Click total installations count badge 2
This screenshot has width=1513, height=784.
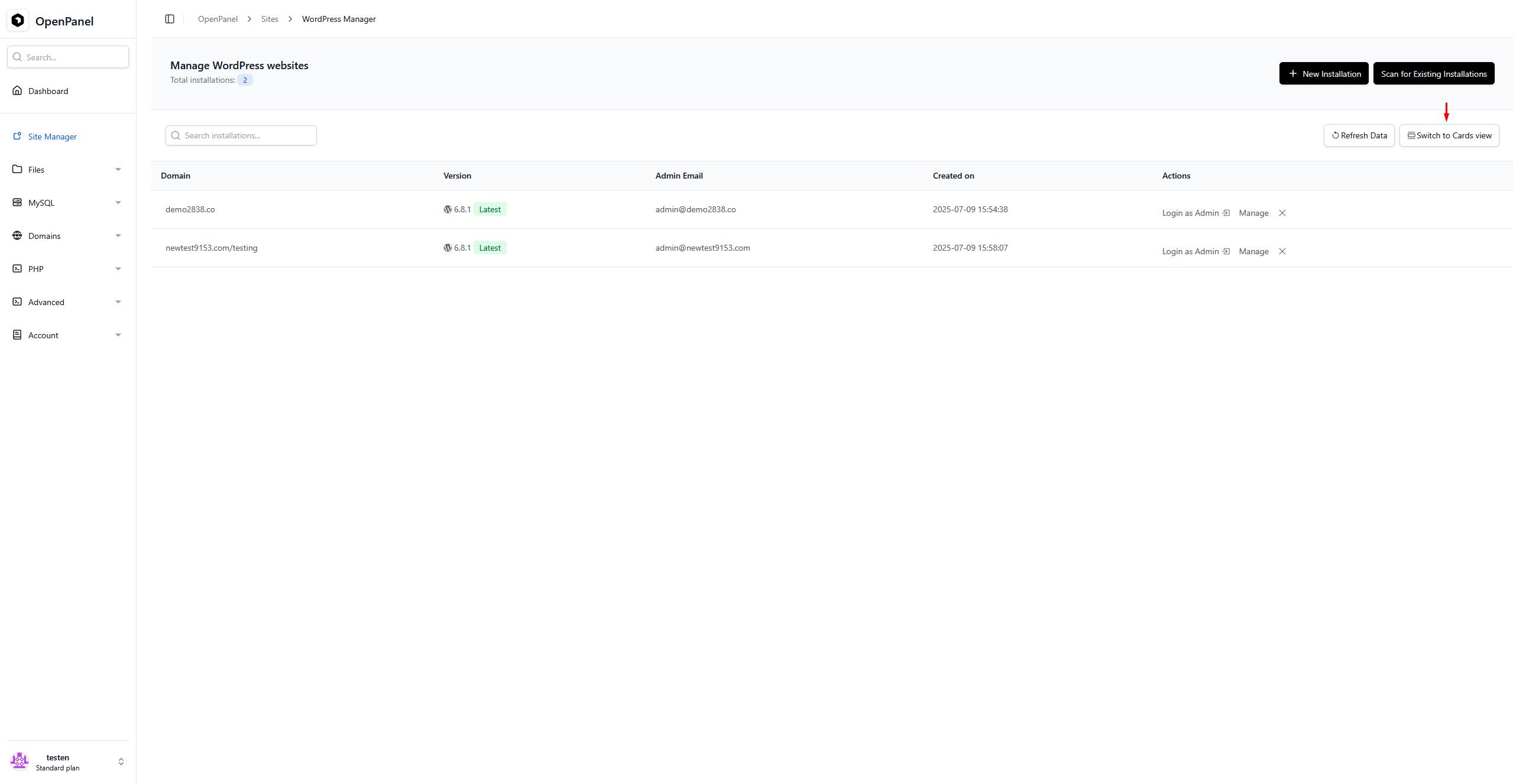(x=245, y=80)
